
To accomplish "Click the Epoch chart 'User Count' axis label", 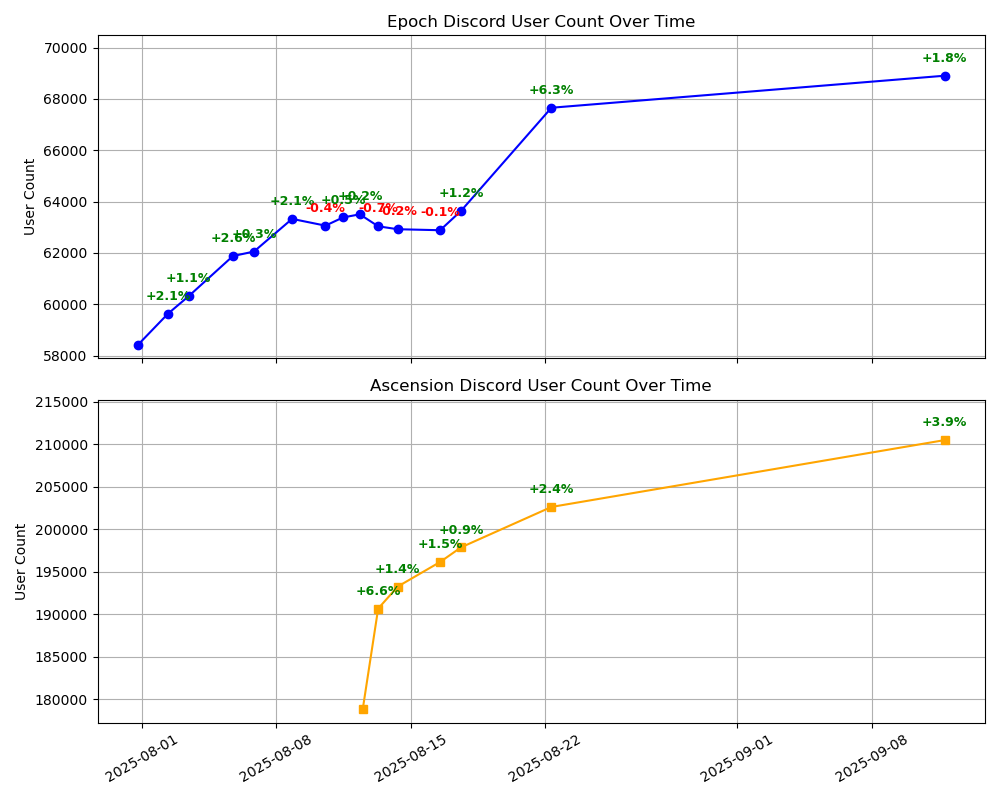I will coord(29,197).
